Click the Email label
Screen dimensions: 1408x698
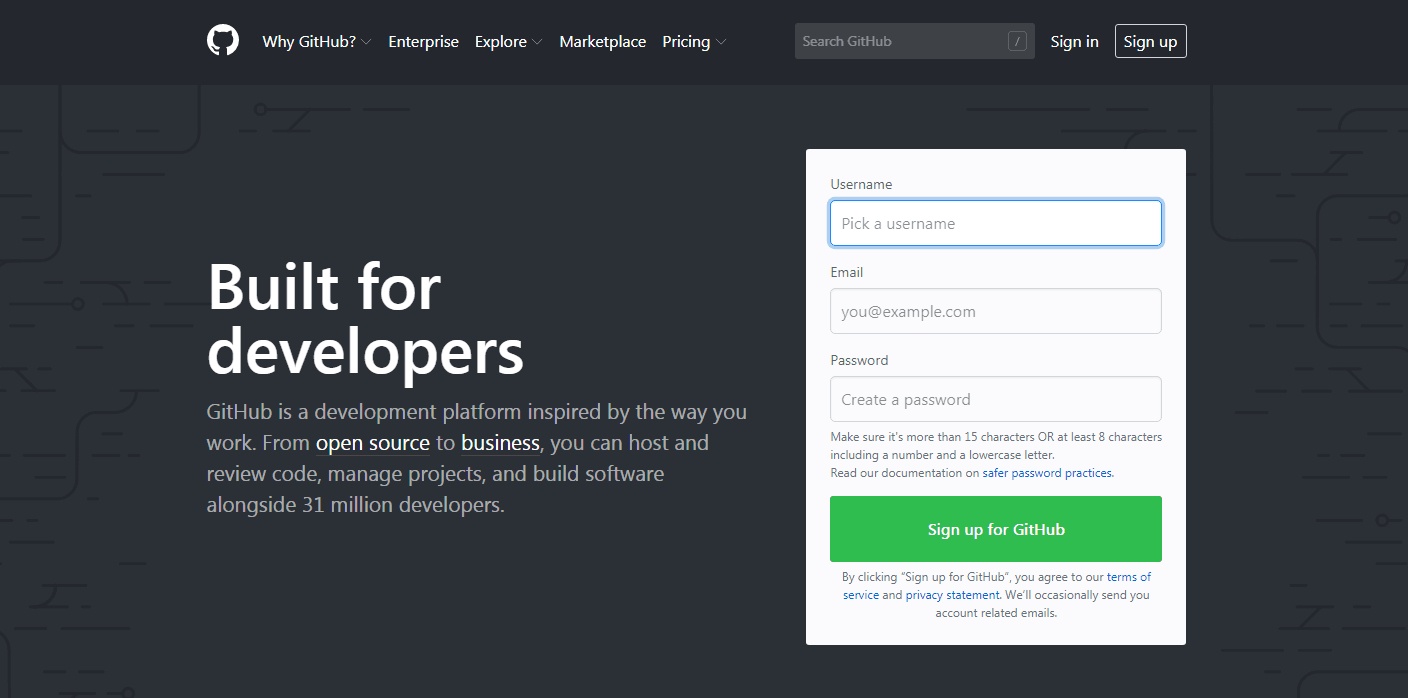coord(846,272)
